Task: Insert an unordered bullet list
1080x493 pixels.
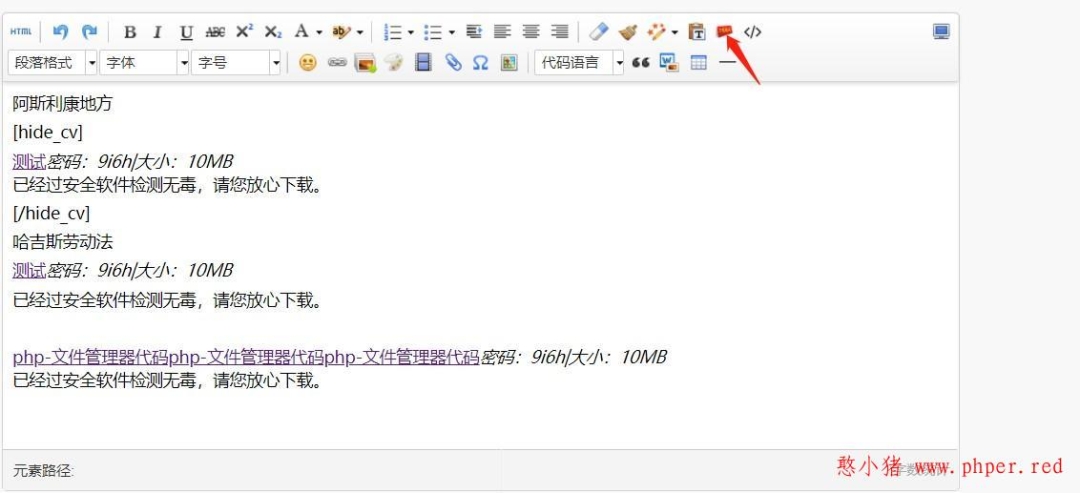Action: (x=433, y=32)
